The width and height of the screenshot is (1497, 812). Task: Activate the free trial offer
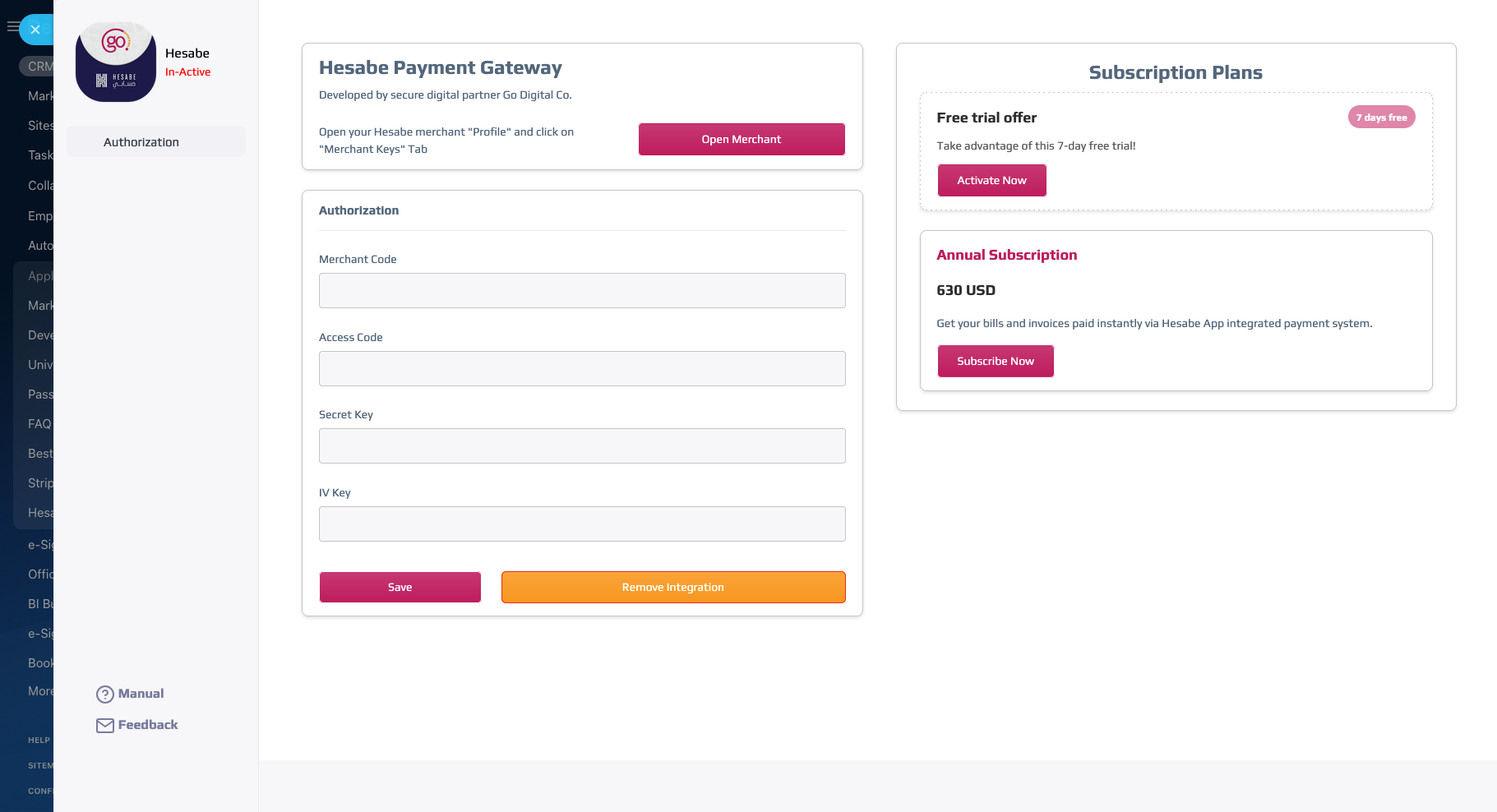(x=991, y=181)
